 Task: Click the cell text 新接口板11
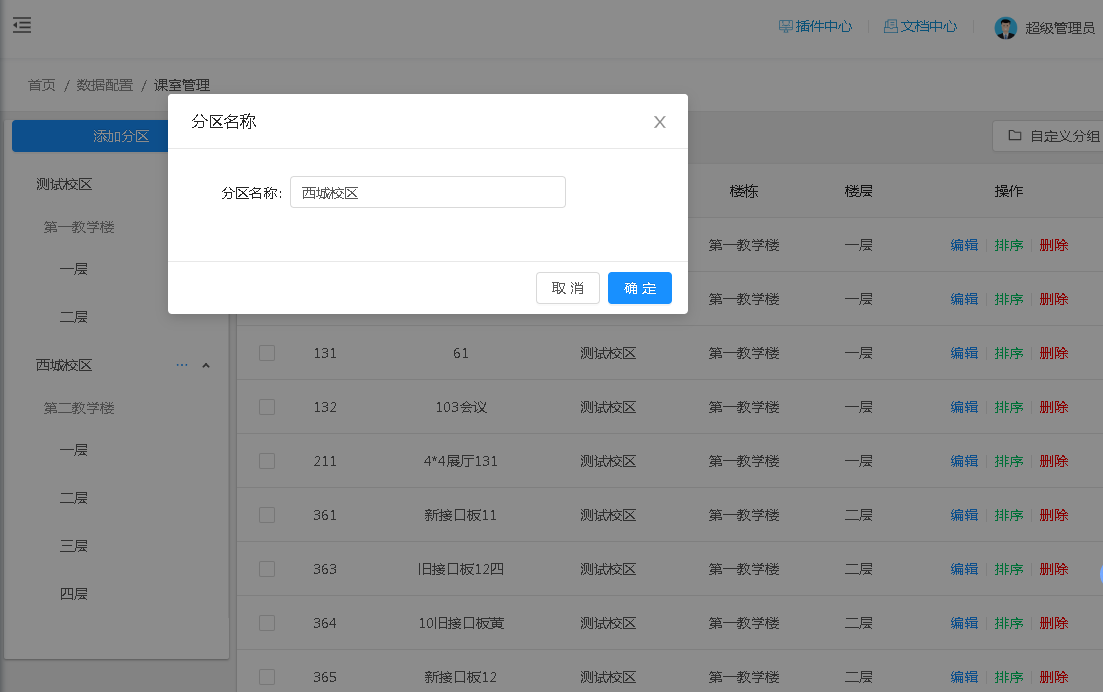click(461, 515)
